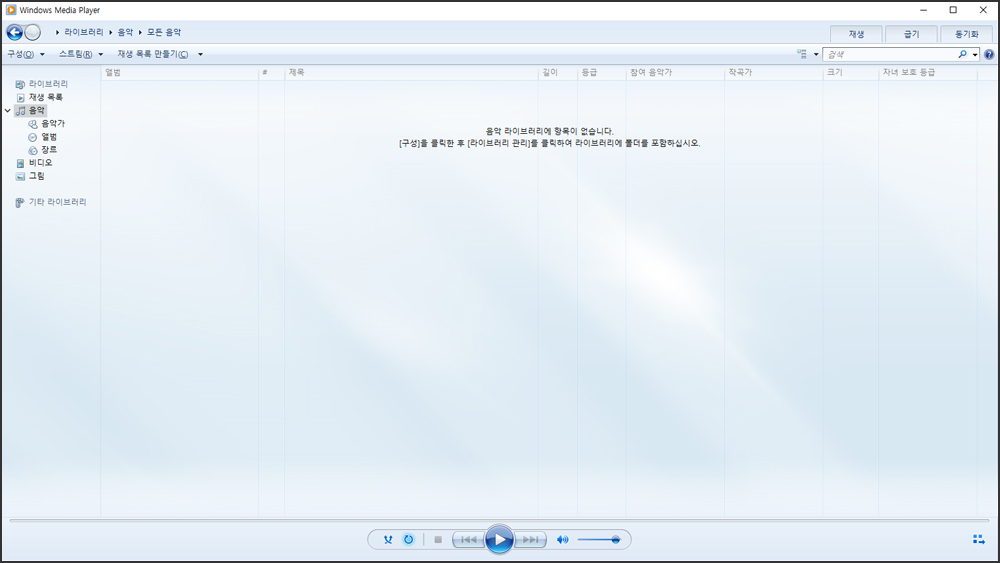Click the Stop button
This screenshot has width=1000, height=563.
(438, 539)
